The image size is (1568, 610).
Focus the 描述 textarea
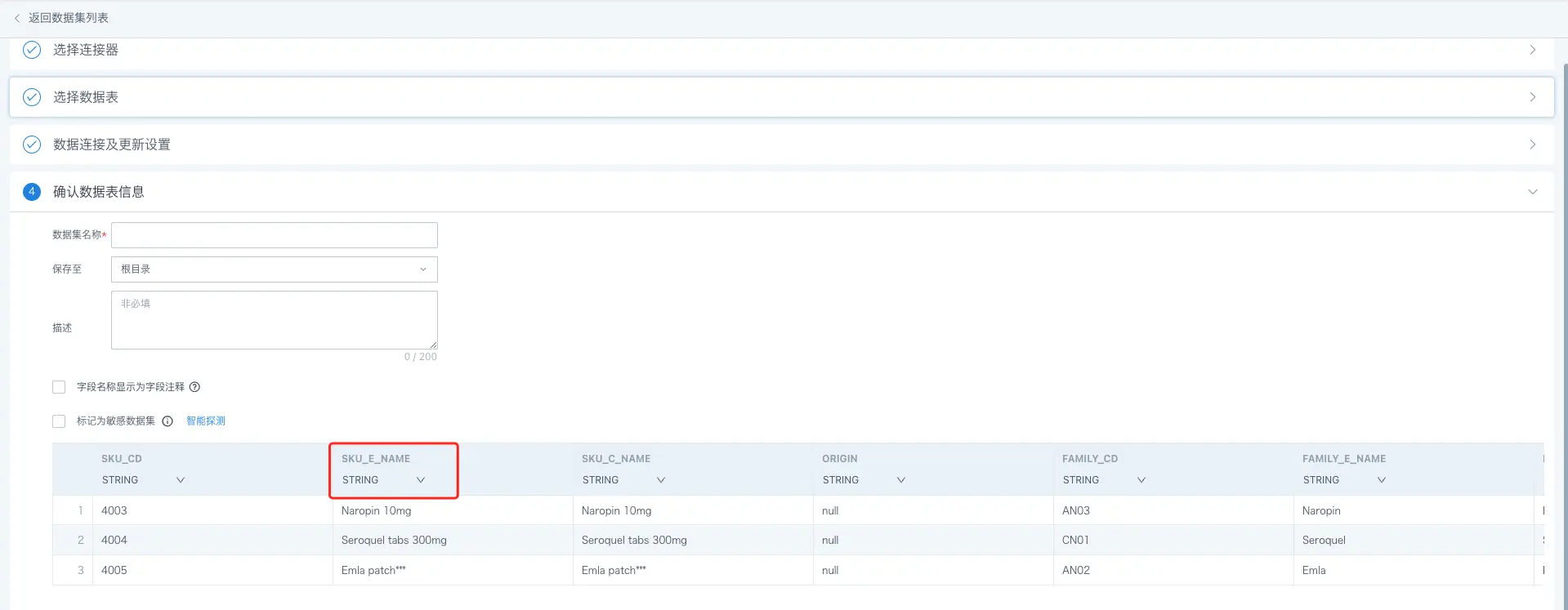[x=275, y=320]
